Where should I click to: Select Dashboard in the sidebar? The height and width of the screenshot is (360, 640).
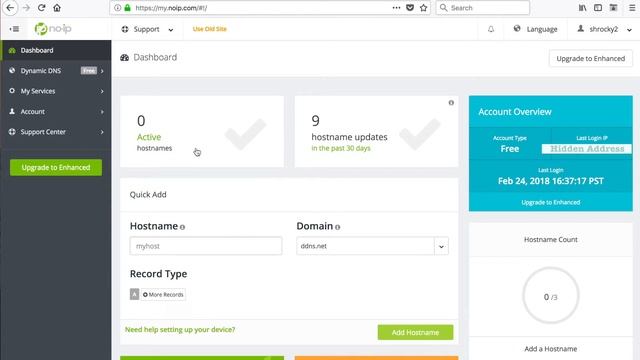(56, 50)
